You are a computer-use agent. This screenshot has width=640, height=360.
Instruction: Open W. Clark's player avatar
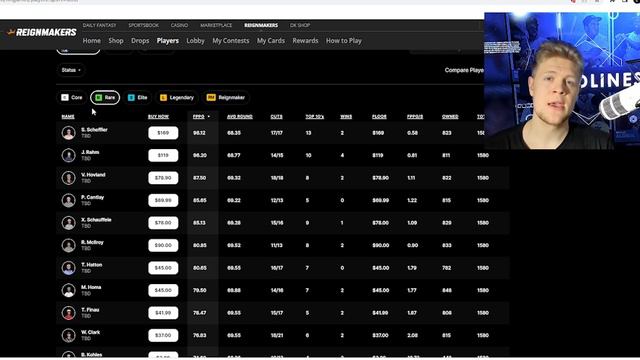pyautogui.click(x=69, y=335)
